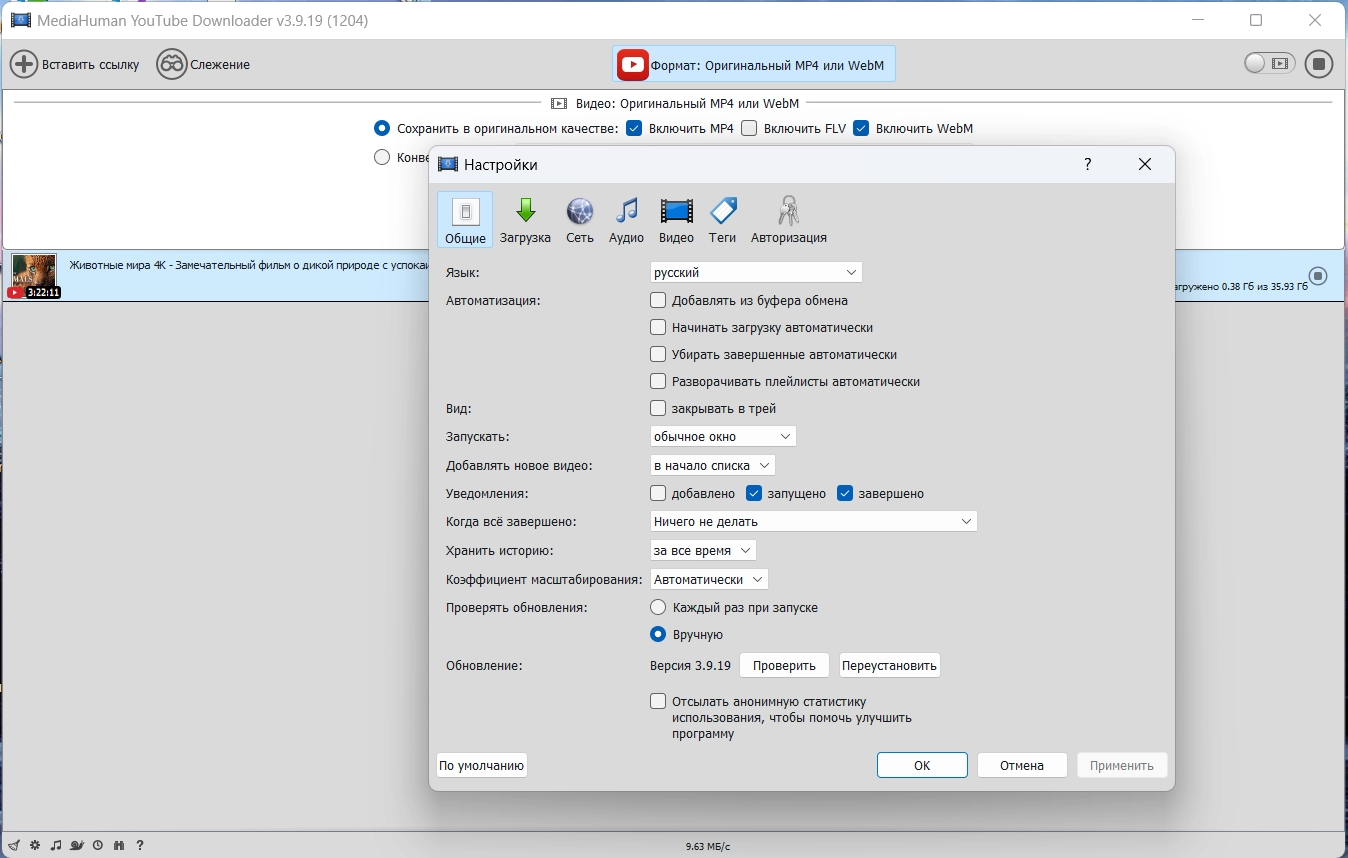Image resolution: width=1348 pixels, height=858 pixels.
Task: Click the По умолчанию button
Action: tap(482, 765)
